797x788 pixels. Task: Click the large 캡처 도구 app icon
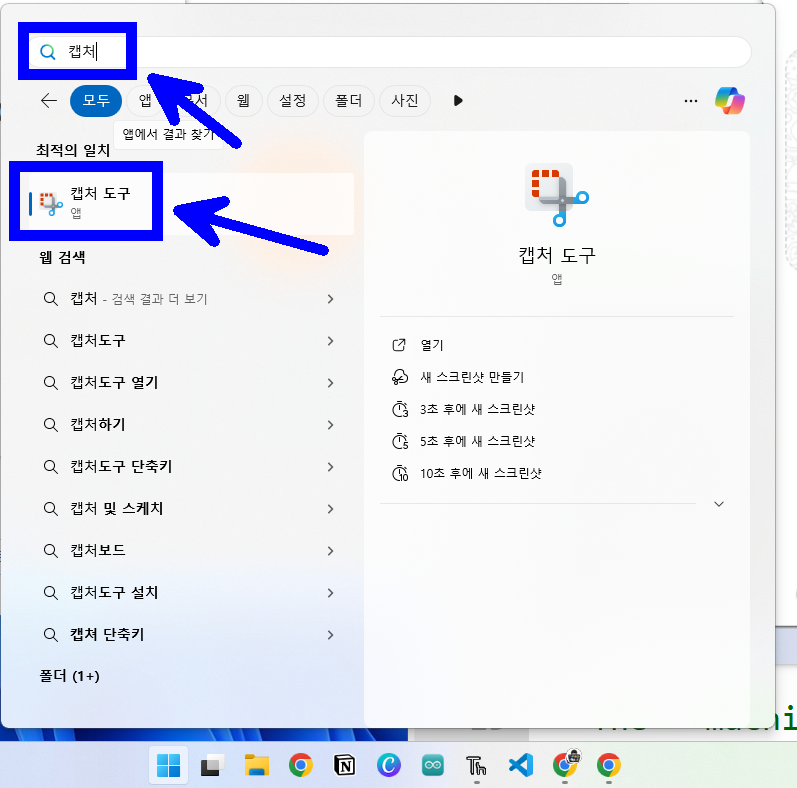pos(557,195)
